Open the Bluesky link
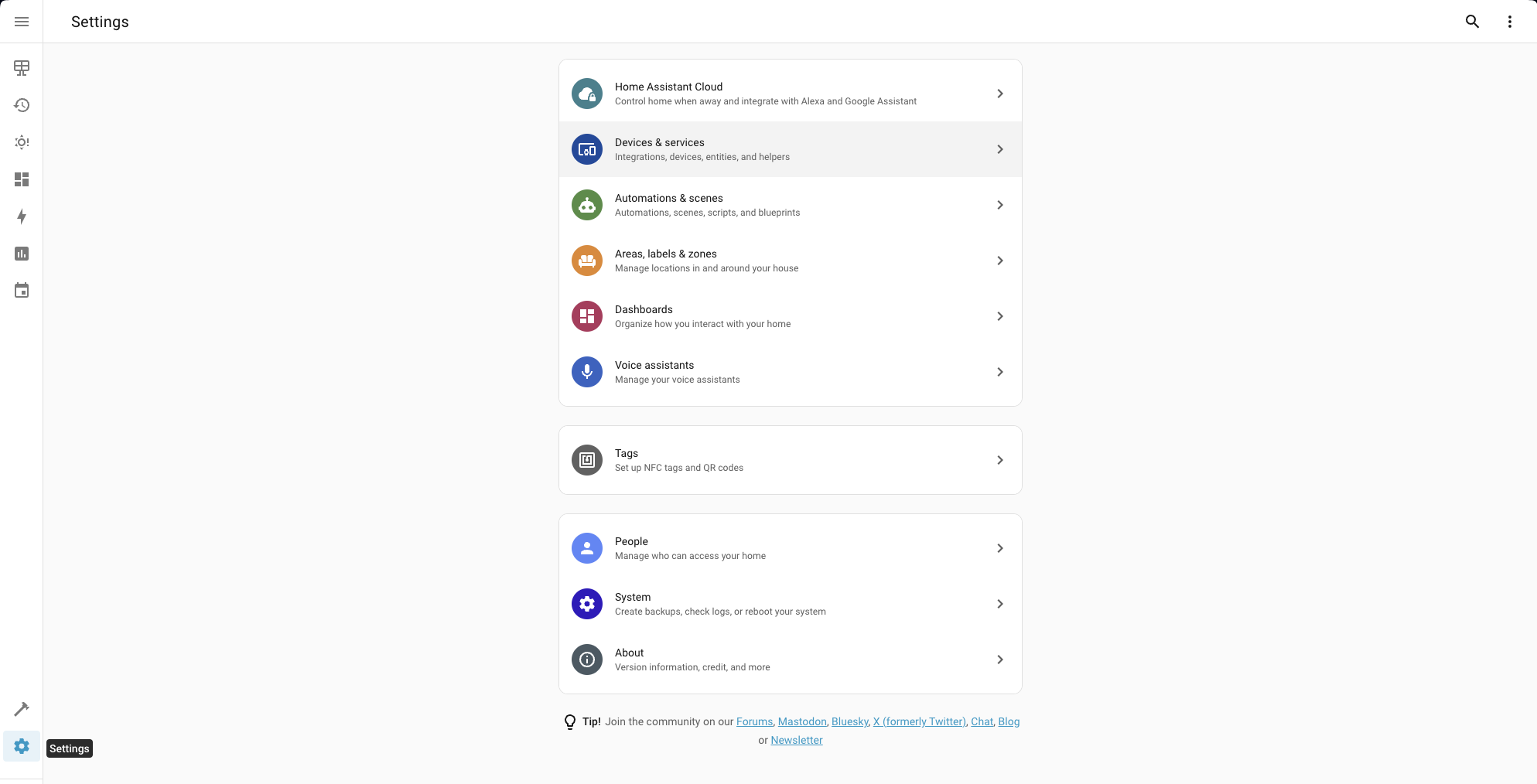This screenshot has height=784, width=1537. [x=849, y=721]
